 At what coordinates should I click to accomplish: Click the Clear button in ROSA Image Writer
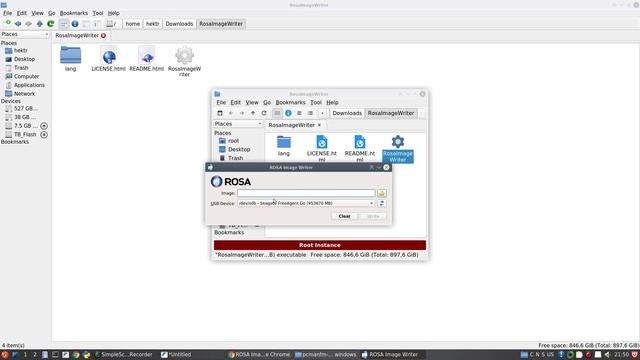344,216
